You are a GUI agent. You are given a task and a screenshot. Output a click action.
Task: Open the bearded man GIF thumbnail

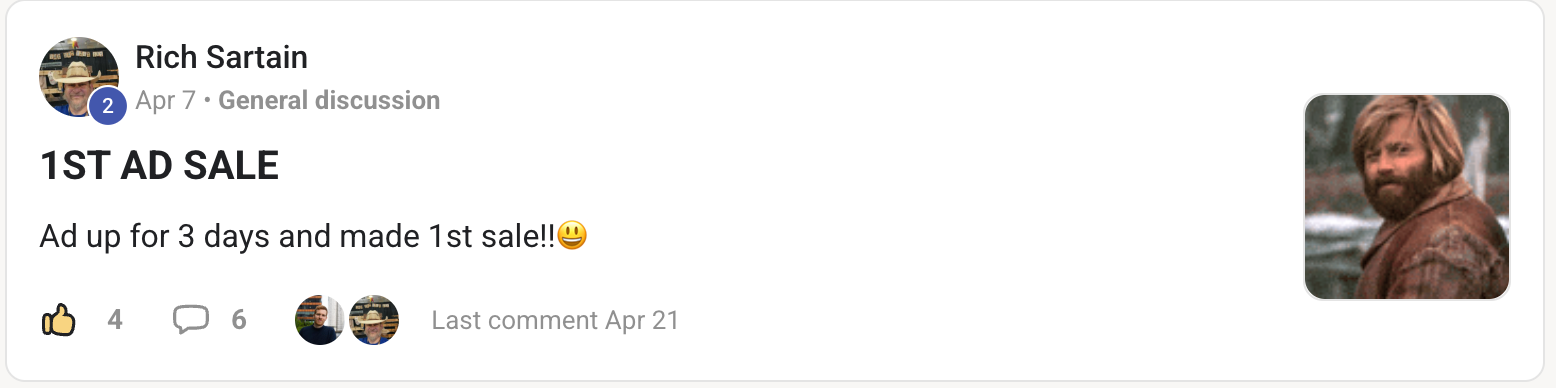[x=1407, y=197]
